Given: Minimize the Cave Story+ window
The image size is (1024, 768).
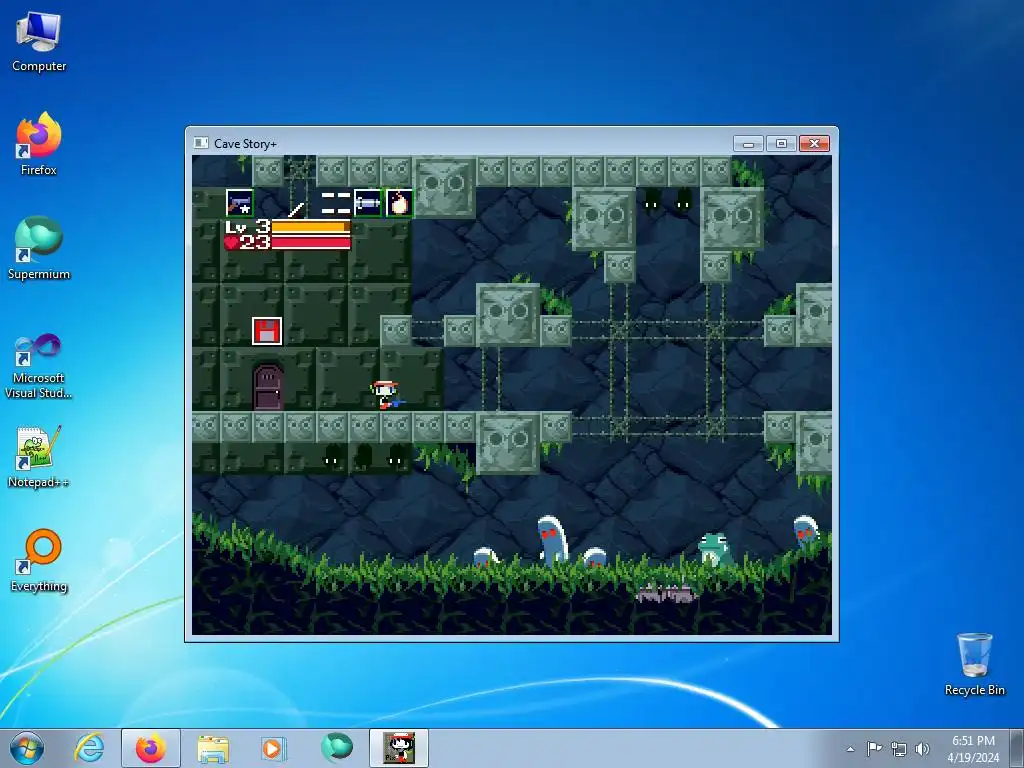Looking at the screenshot, I should [x=748, y=144].
